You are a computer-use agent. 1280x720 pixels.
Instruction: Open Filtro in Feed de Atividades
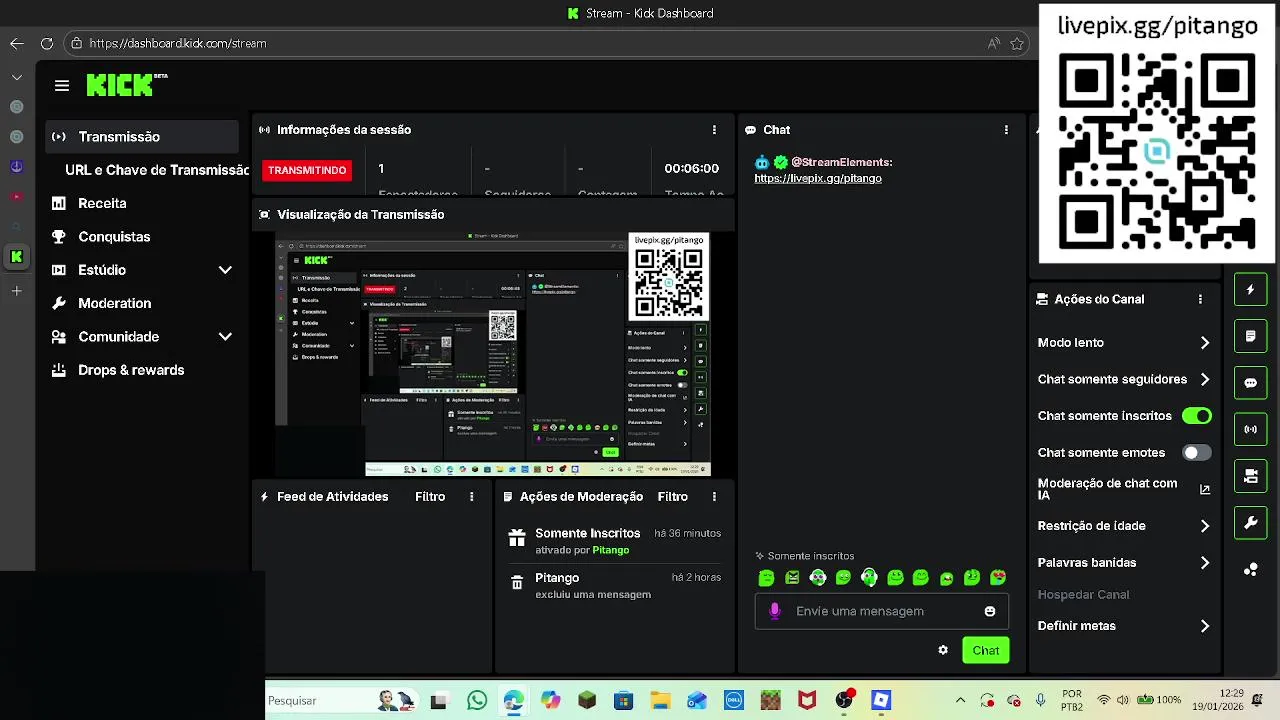(430, 497)
